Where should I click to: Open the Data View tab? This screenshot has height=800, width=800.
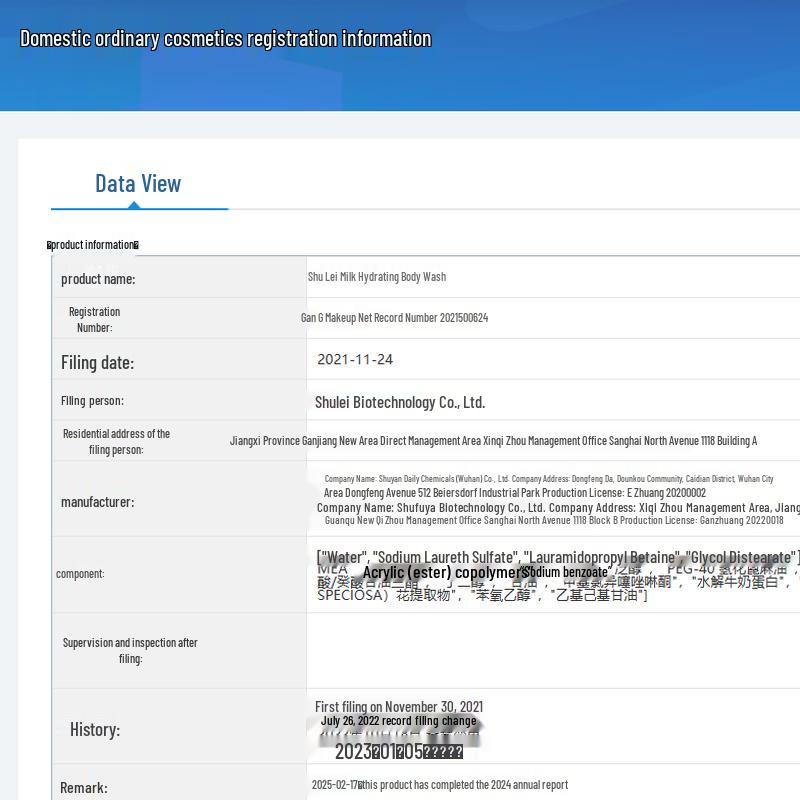[x=138, y=184]
